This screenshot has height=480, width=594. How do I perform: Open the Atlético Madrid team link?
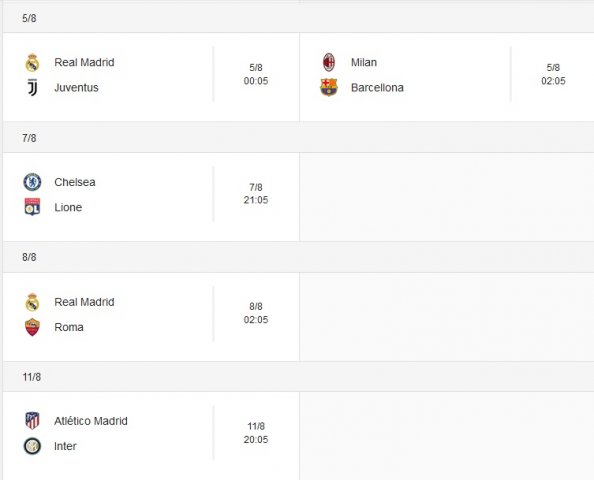click(91, 421)
